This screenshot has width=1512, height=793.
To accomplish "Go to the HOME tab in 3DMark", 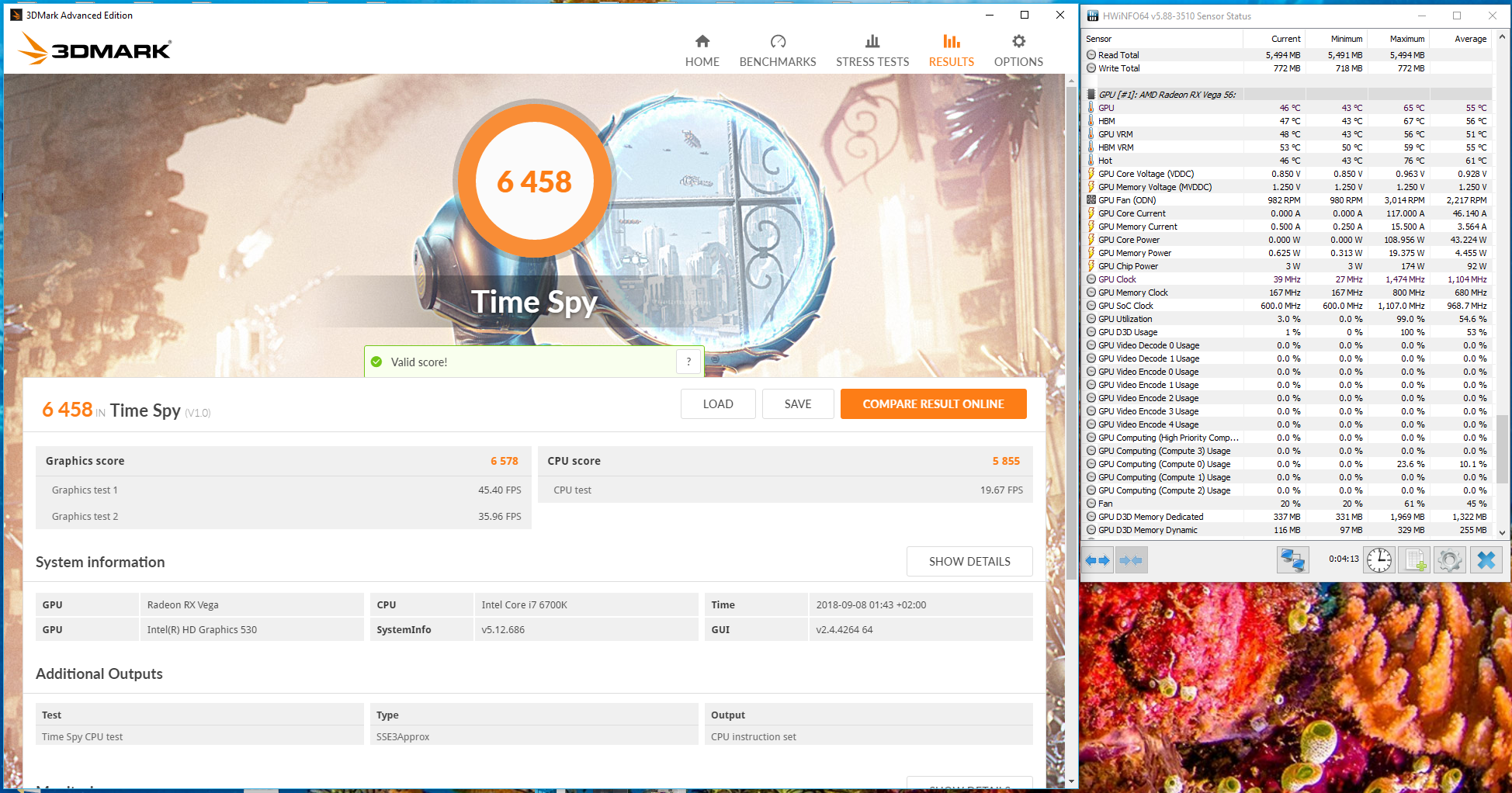I will pyautogui.click(x=702, y=51).
